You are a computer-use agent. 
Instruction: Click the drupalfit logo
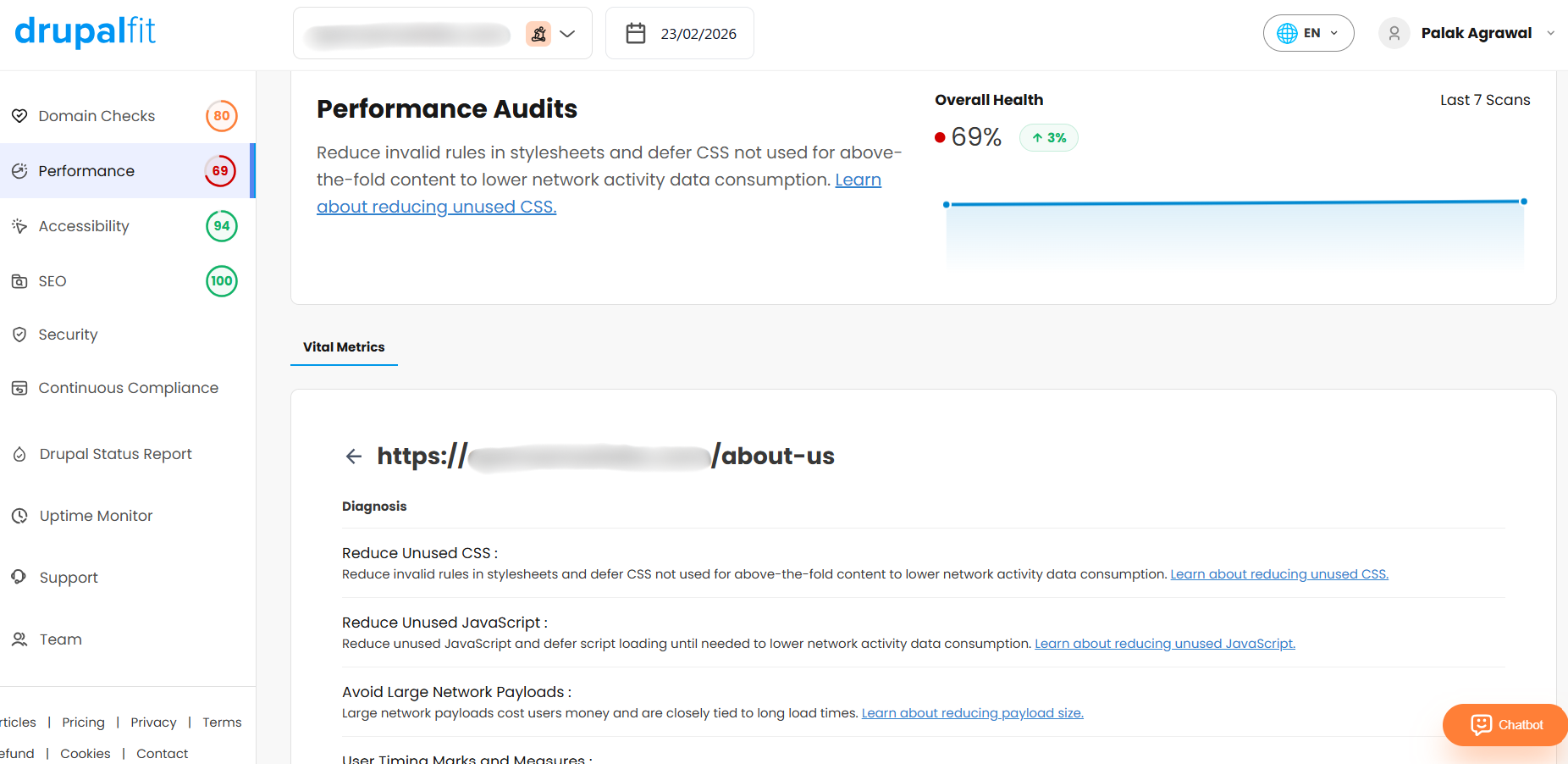pos(85,31)
